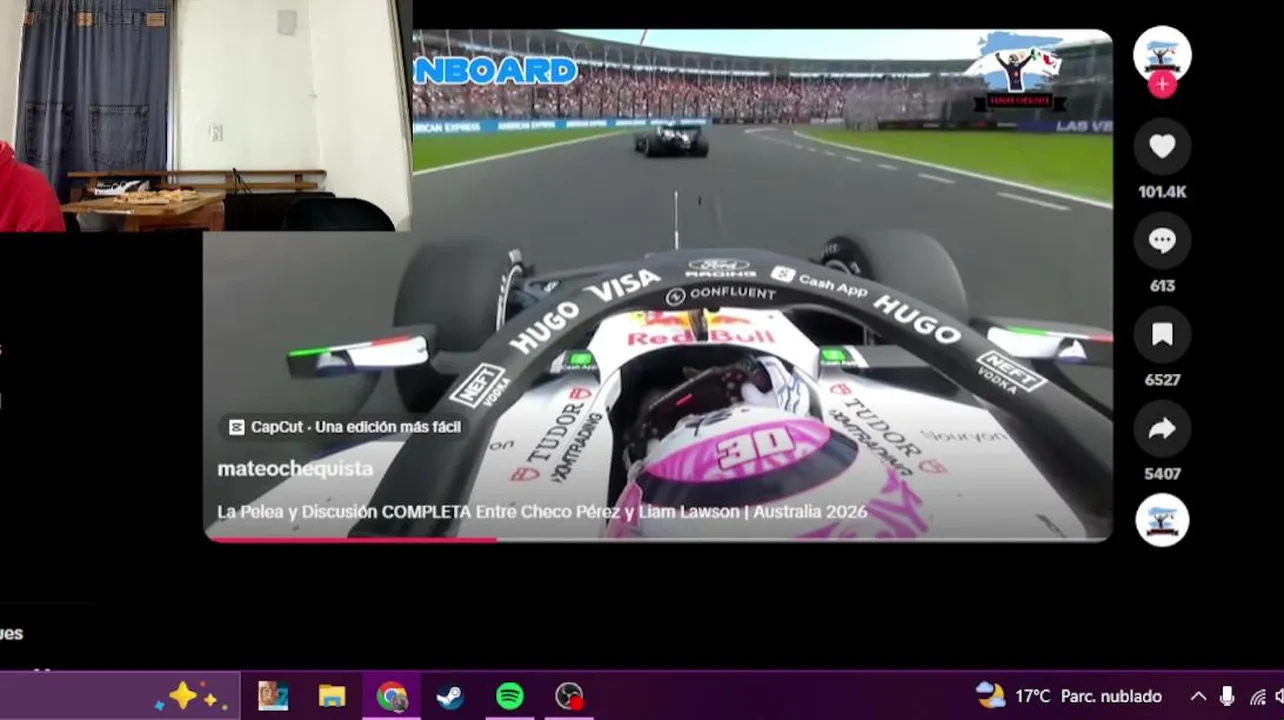Save the video with the bookmark icon

1162,335
